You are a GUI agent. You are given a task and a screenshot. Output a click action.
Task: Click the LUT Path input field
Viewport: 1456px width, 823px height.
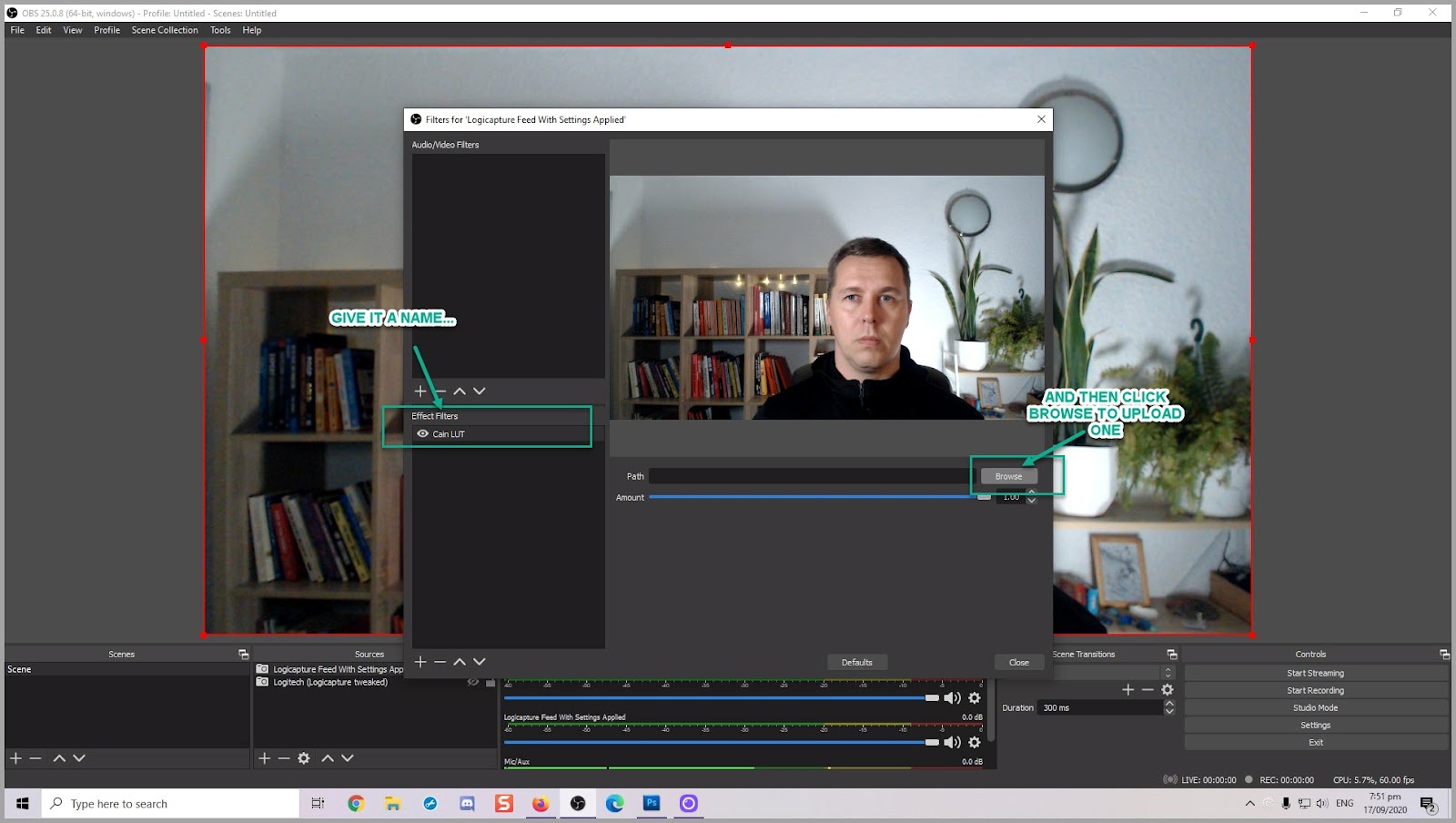click(812, 476)
